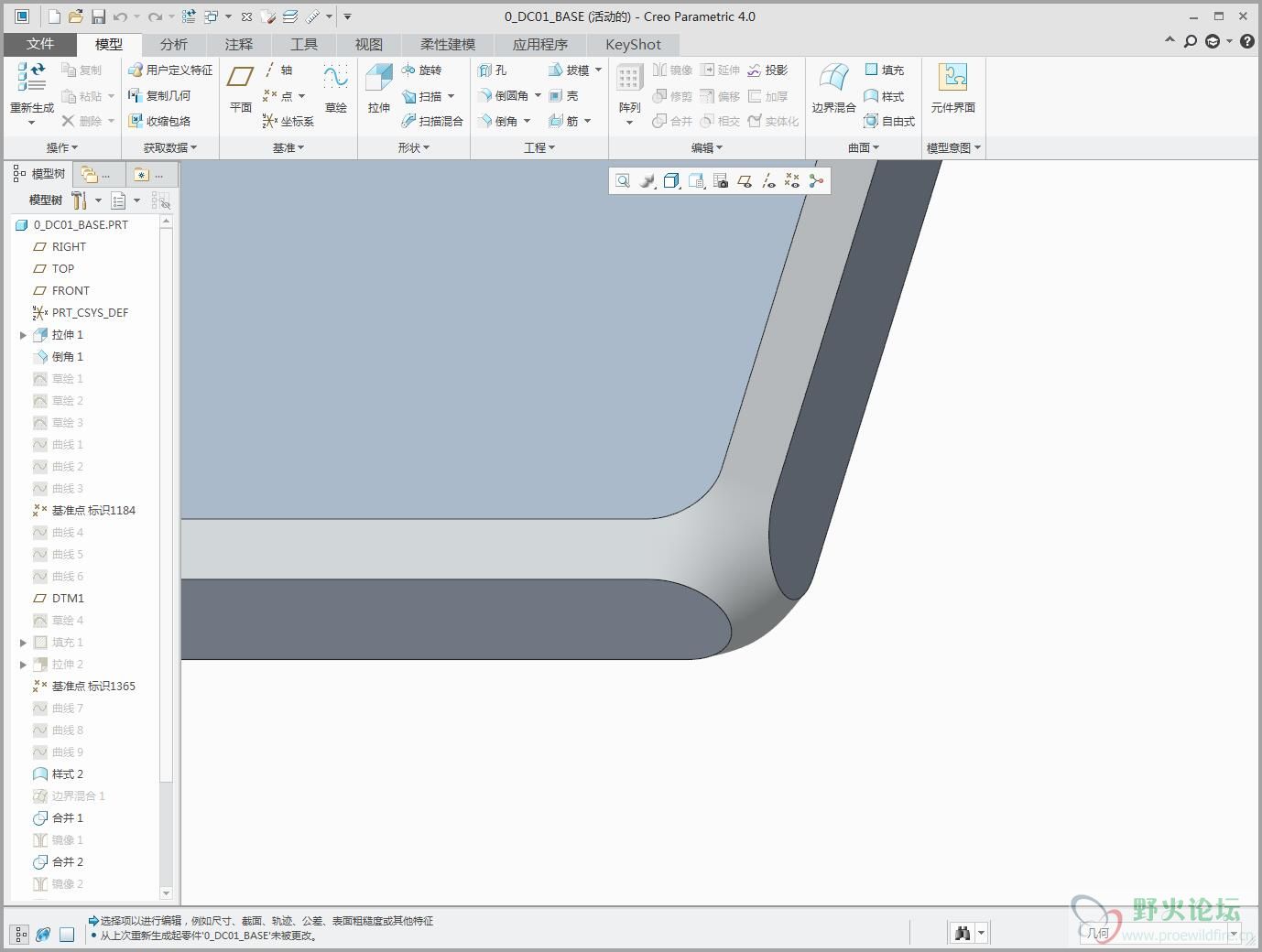Create a 坐标系 (Coordinate System)
The width and height of the screenshot is (1262, 952).
click(288, 121)
